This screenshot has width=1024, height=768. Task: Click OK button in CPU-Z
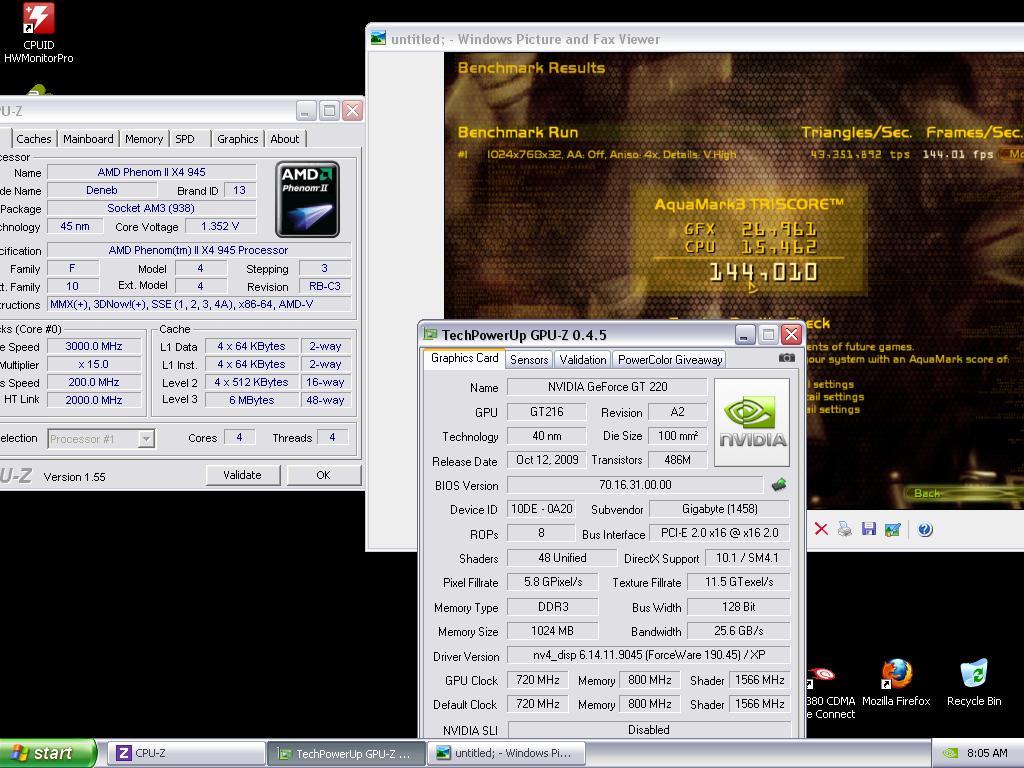(x=323, y=475)
